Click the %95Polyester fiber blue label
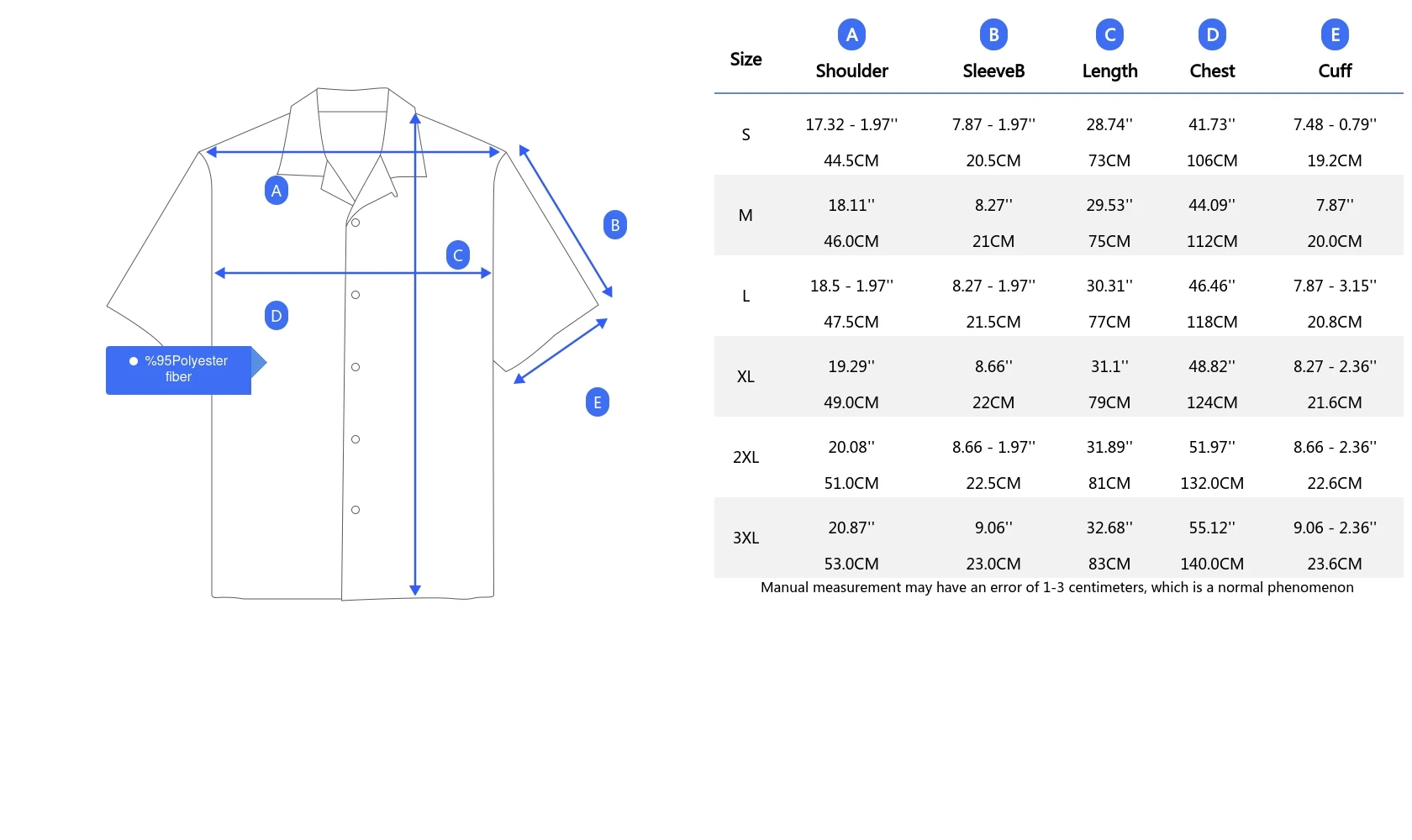This screenshot has width=1412, height=840. (x=179, y=370)
